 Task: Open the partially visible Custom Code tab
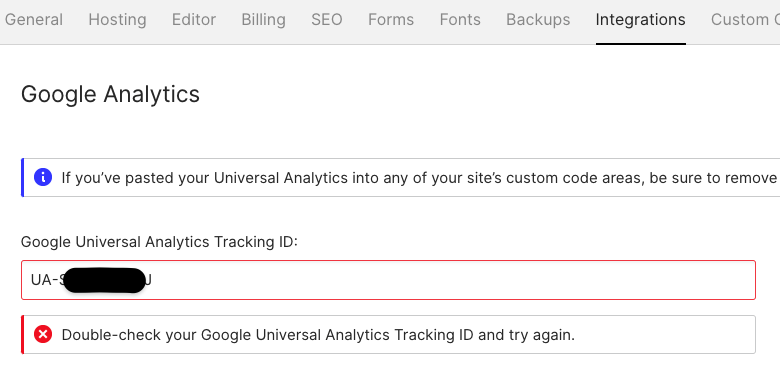[745, 20]
